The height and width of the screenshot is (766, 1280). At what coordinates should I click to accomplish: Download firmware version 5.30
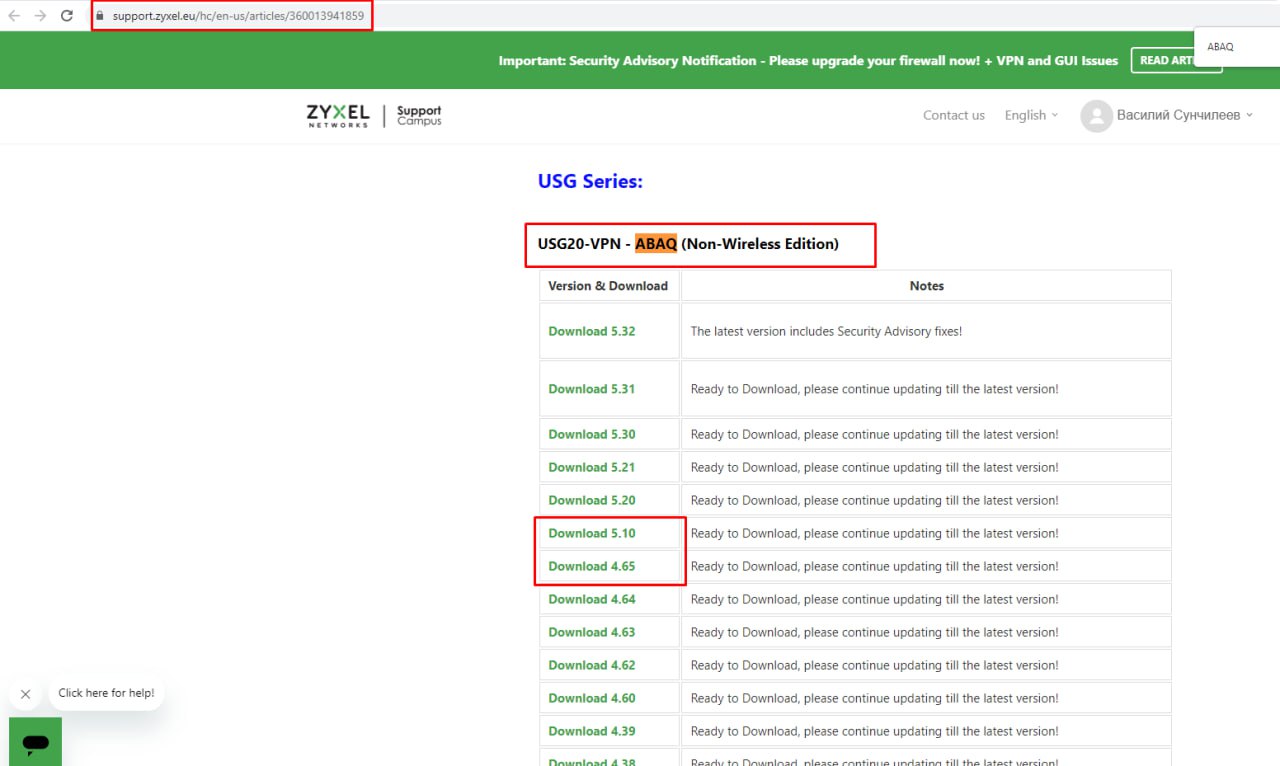click(592, 435)
